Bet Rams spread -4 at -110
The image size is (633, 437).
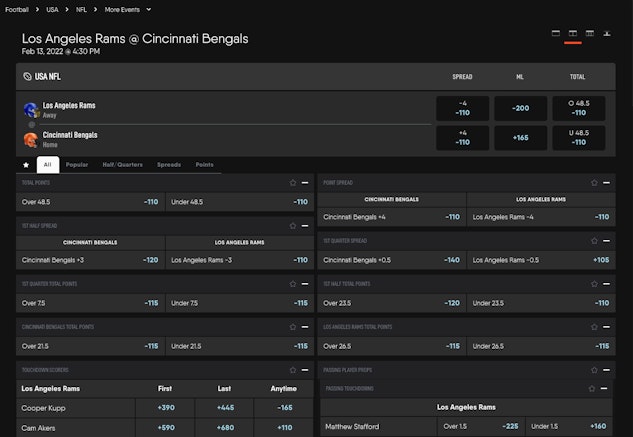(463, 108)
